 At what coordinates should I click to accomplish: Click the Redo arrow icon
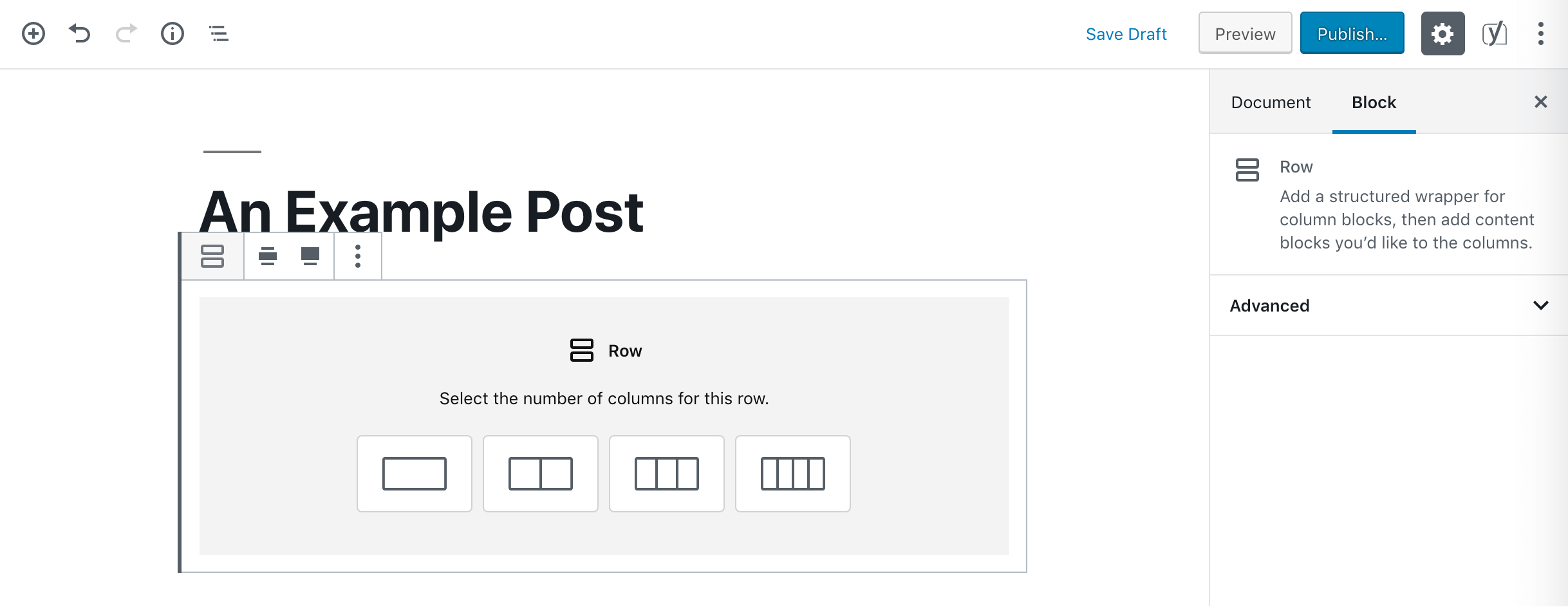click(x=126, y=33)
